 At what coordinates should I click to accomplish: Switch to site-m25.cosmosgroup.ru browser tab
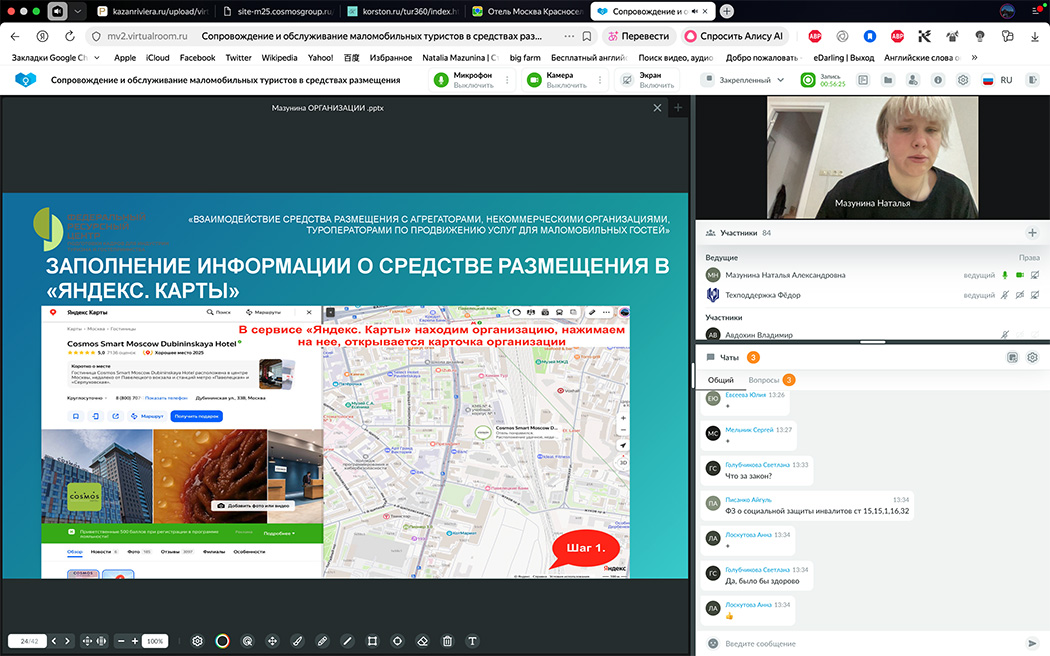pos(278,11)
